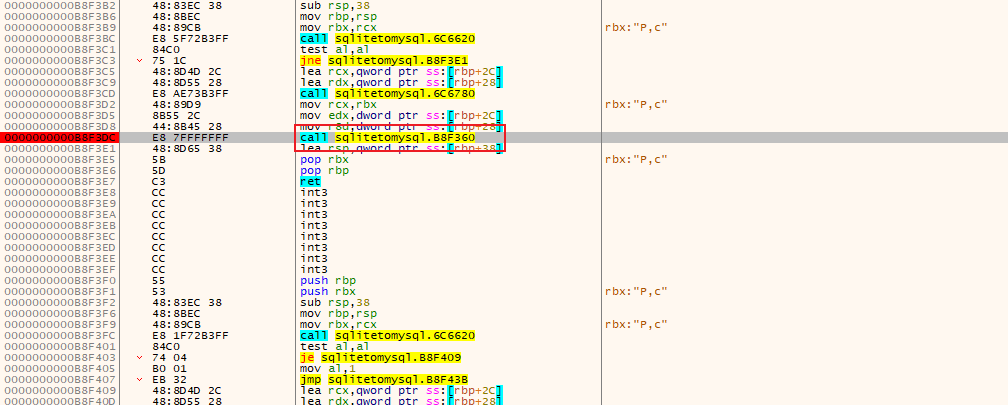1008x405 pixels.
Task: Select mov rcx,rbx instruction at B8F3D2
Action: [x=338, y=104]
